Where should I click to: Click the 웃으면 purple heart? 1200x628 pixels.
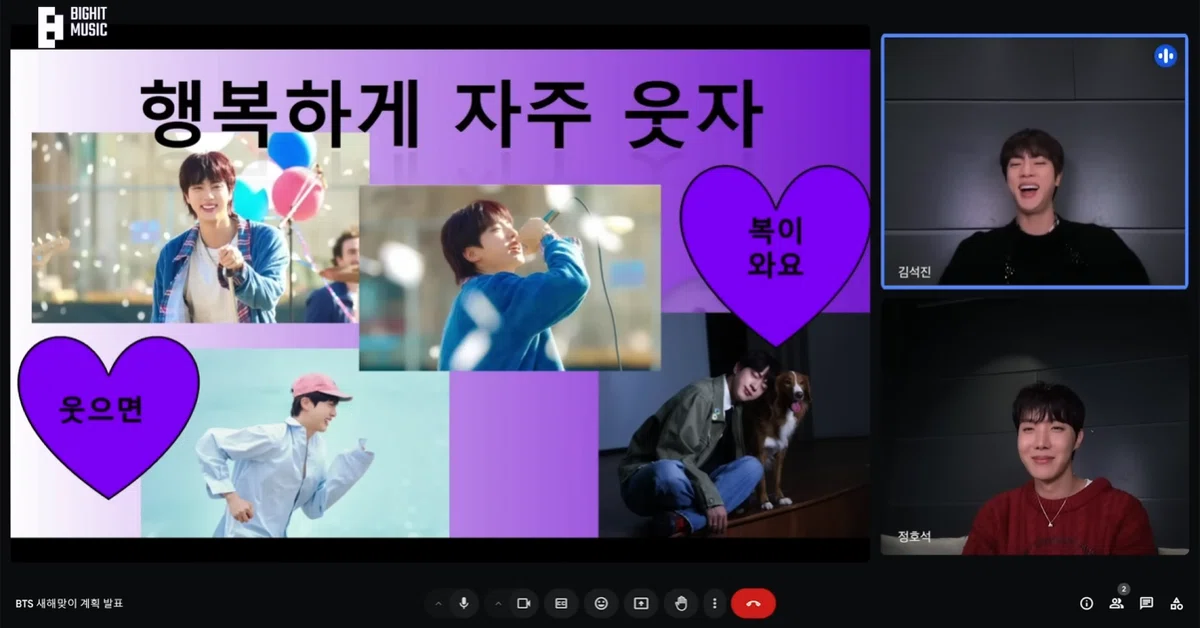(x=109, y=415)
